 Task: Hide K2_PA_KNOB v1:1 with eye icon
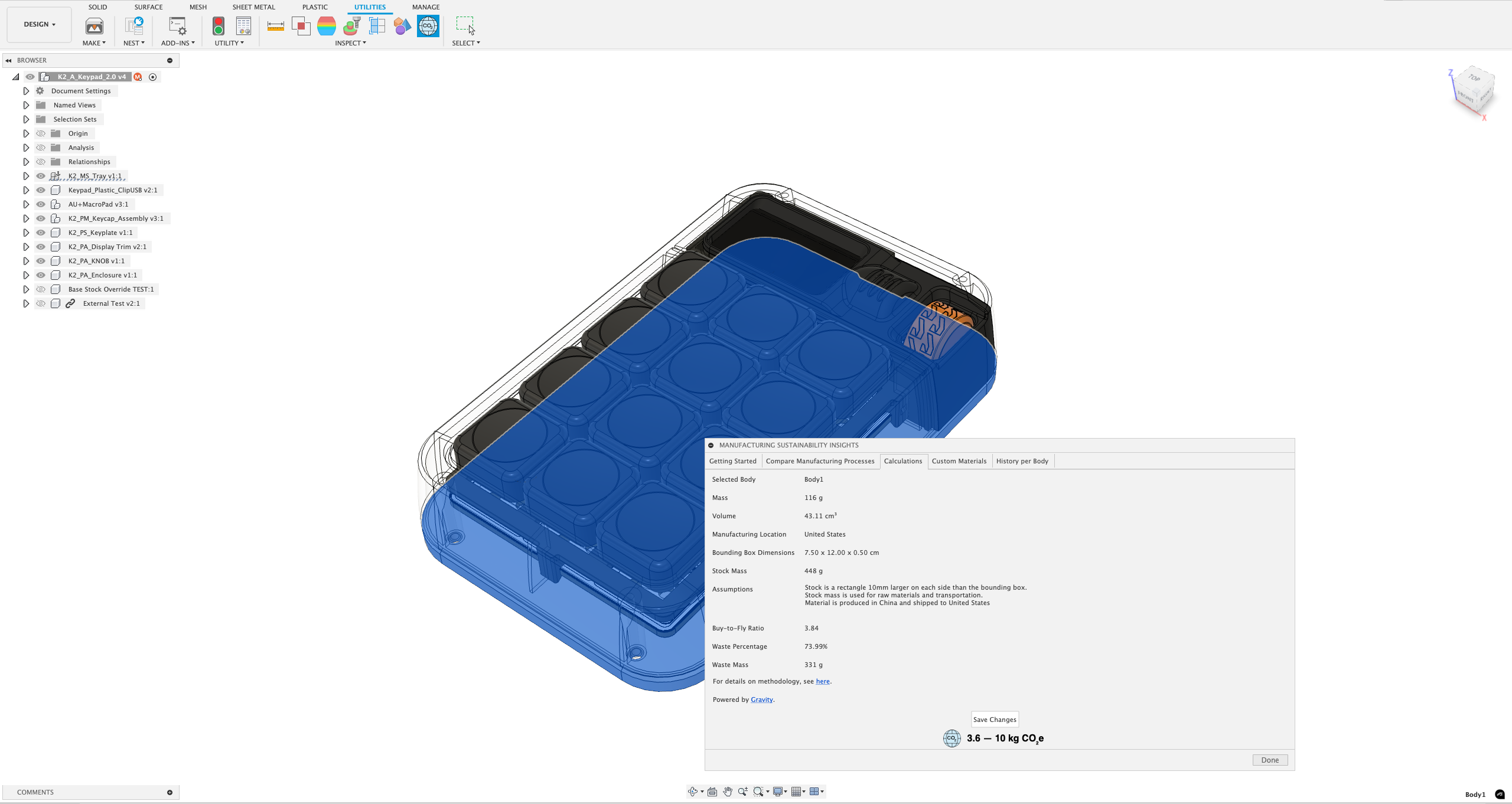(x=41, y=261)
